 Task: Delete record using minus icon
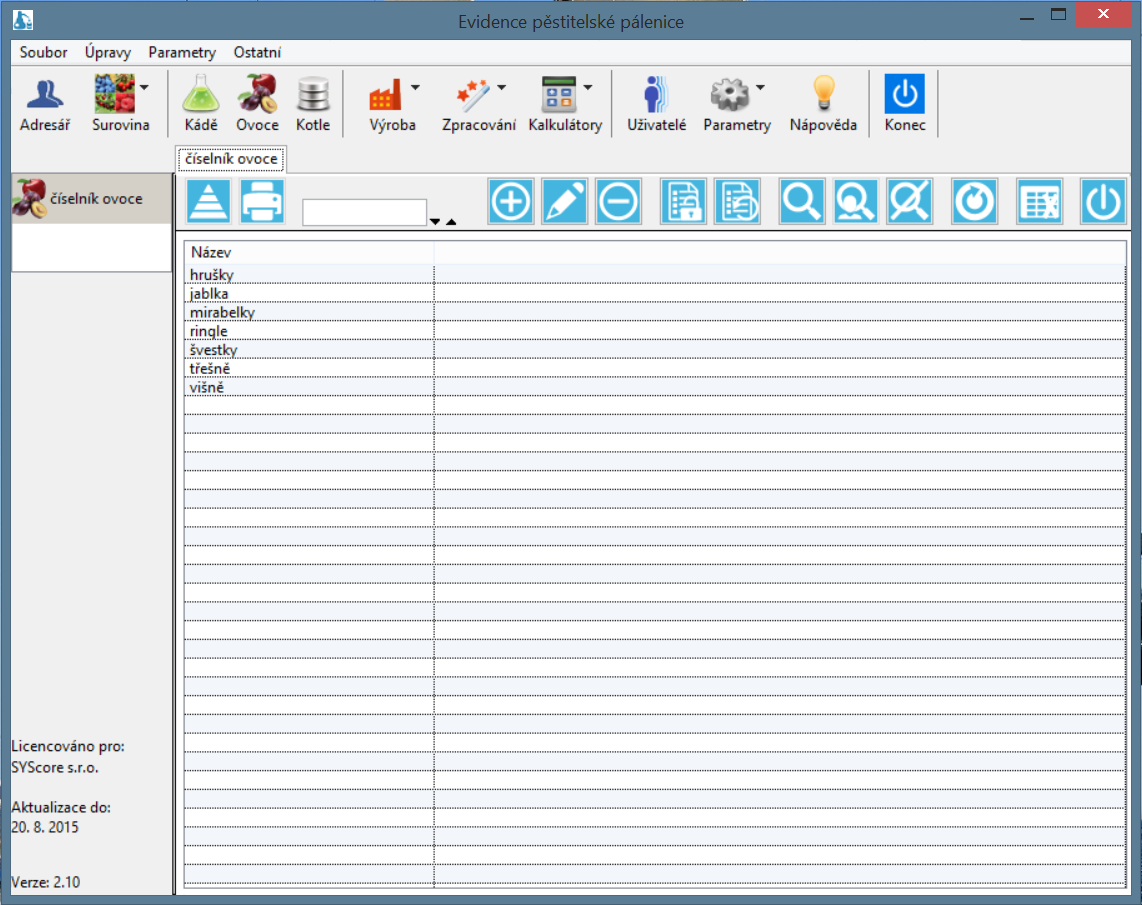(619, 202)
